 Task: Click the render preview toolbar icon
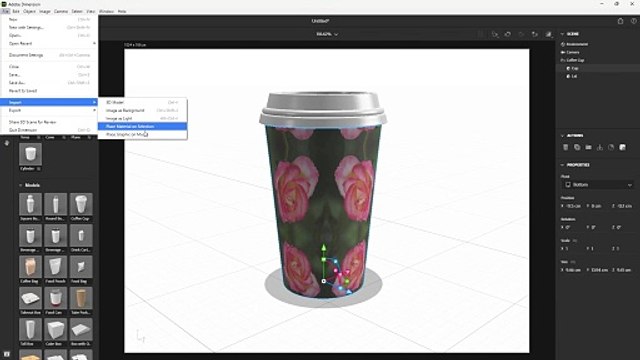[549, 34]
